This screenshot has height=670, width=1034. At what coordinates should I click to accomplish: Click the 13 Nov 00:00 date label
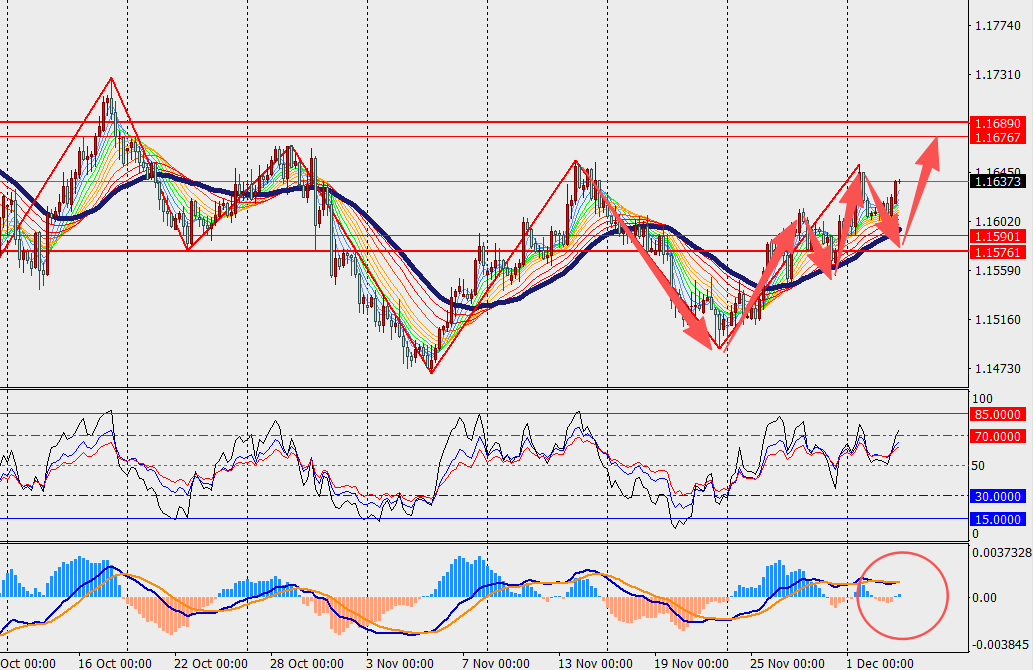point(594,662)
